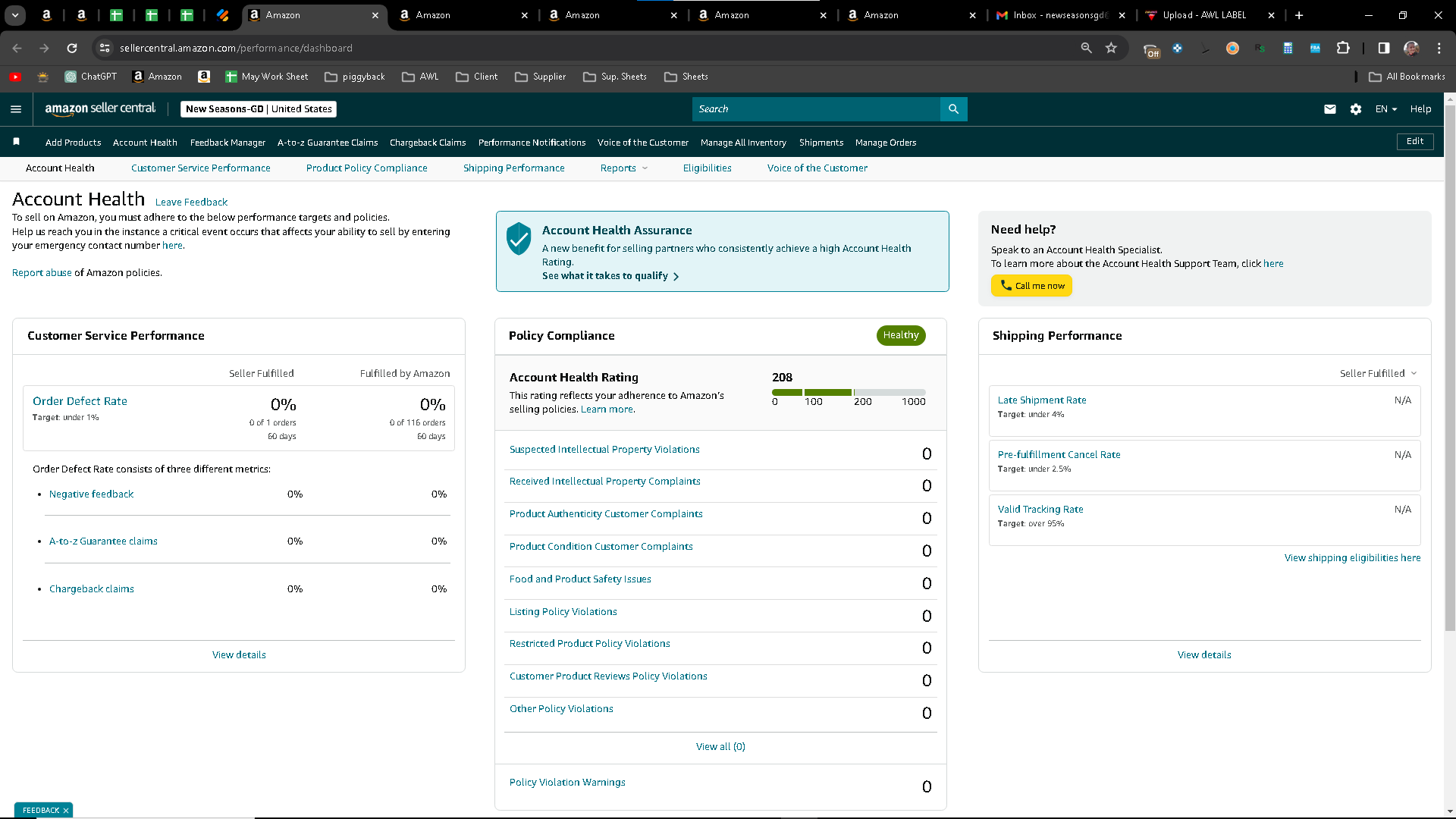The image size is (1456, 819).
Task: Open the Help link in the header
Action: 1420,109
